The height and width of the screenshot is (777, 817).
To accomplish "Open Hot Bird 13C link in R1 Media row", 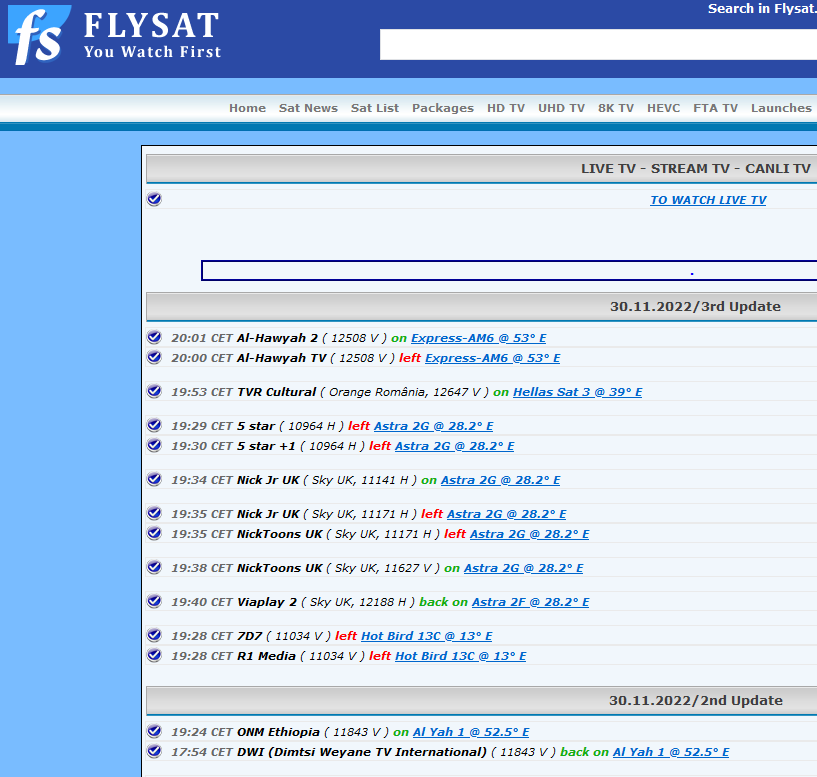I will [461, 656].
